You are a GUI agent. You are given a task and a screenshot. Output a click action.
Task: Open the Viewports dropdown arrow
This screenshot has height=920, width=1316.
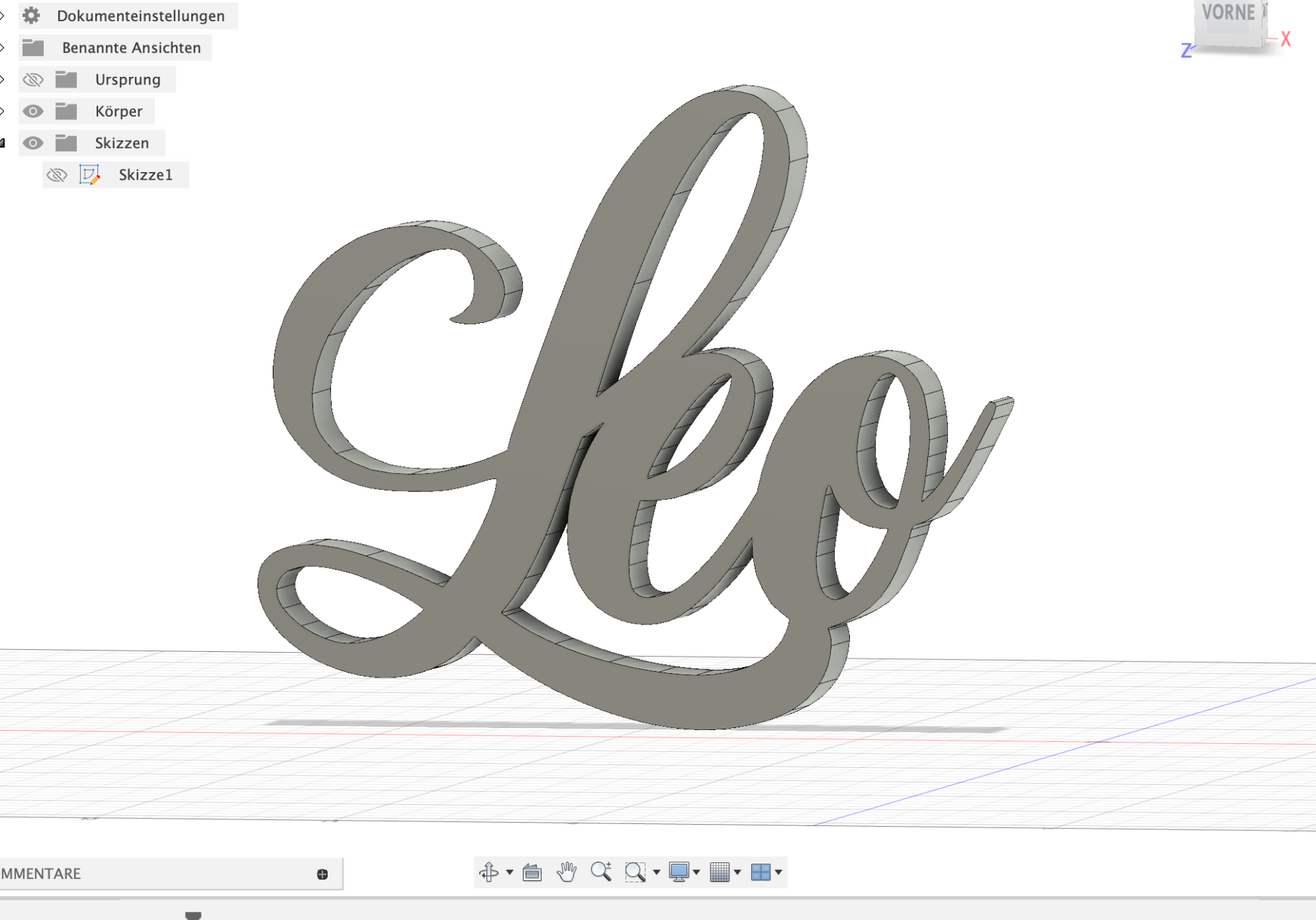click(x=779, y=872)
